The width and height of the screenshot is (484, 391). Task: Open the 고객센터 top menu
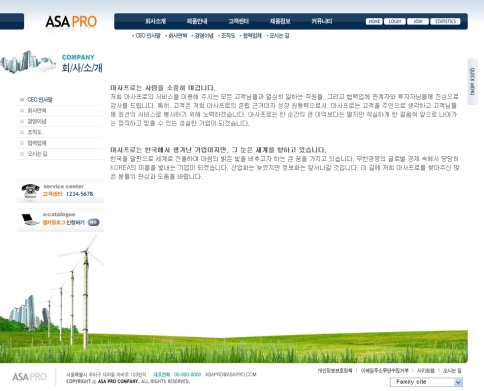[238, 21]
